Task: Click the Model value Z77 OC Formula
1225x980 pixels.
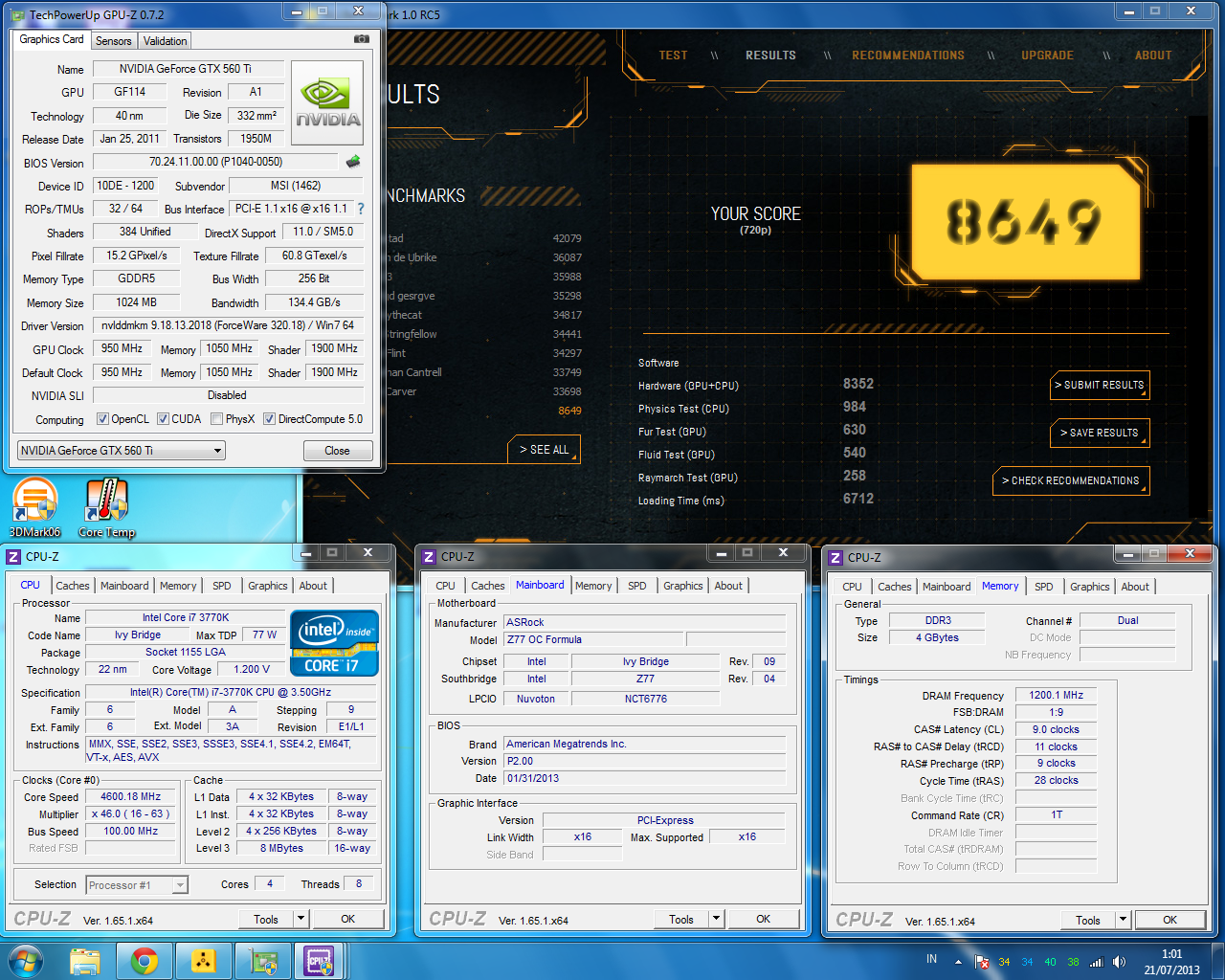Action: click(x=593, y=639)
